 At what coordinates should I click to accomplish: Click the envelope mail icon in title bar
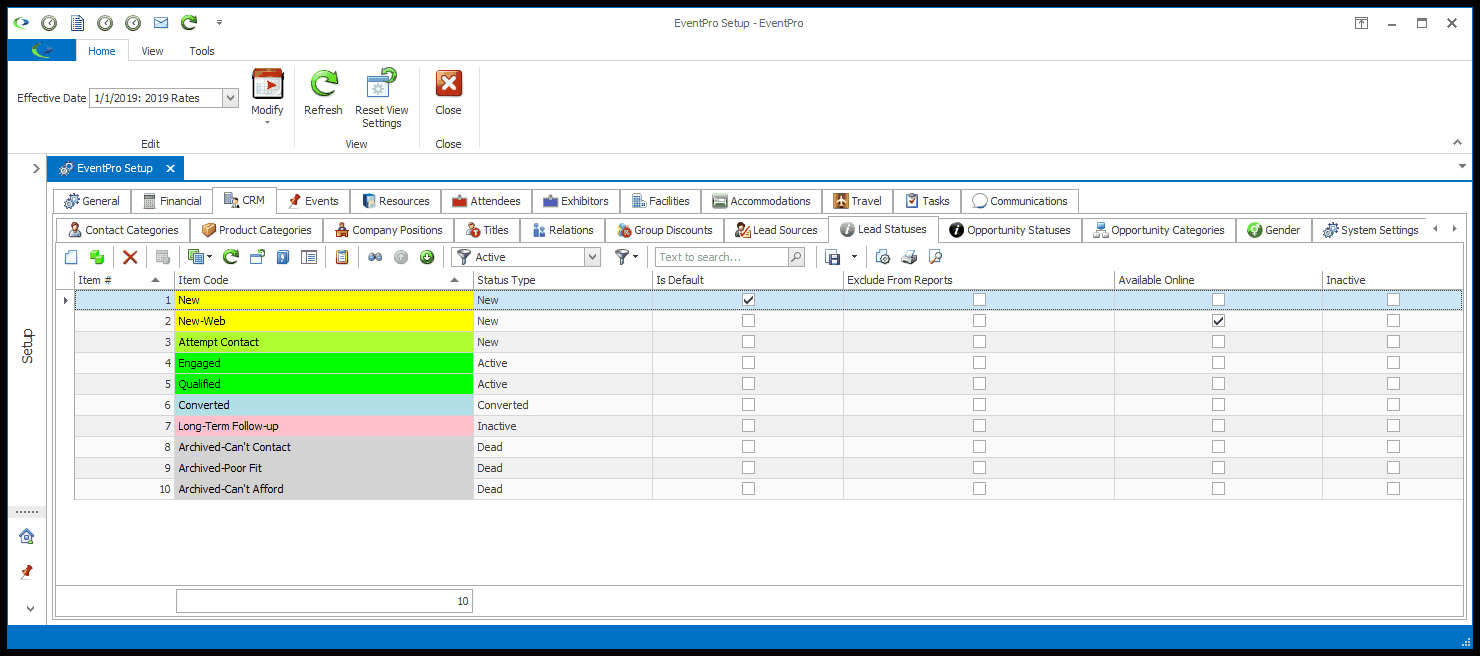161,22
